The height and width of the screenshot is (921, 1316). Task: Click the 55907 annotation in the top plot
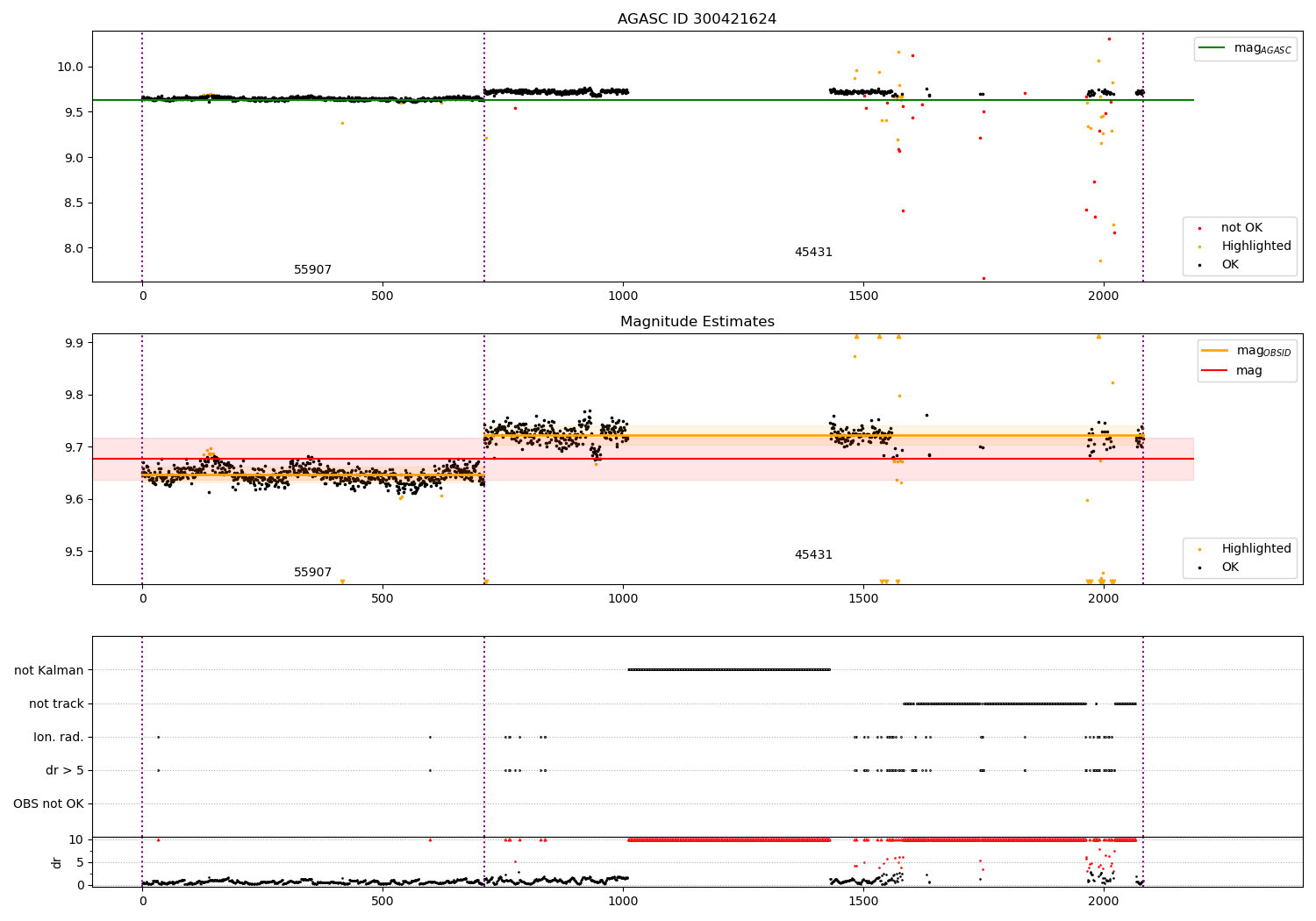(x=312, y=270)
